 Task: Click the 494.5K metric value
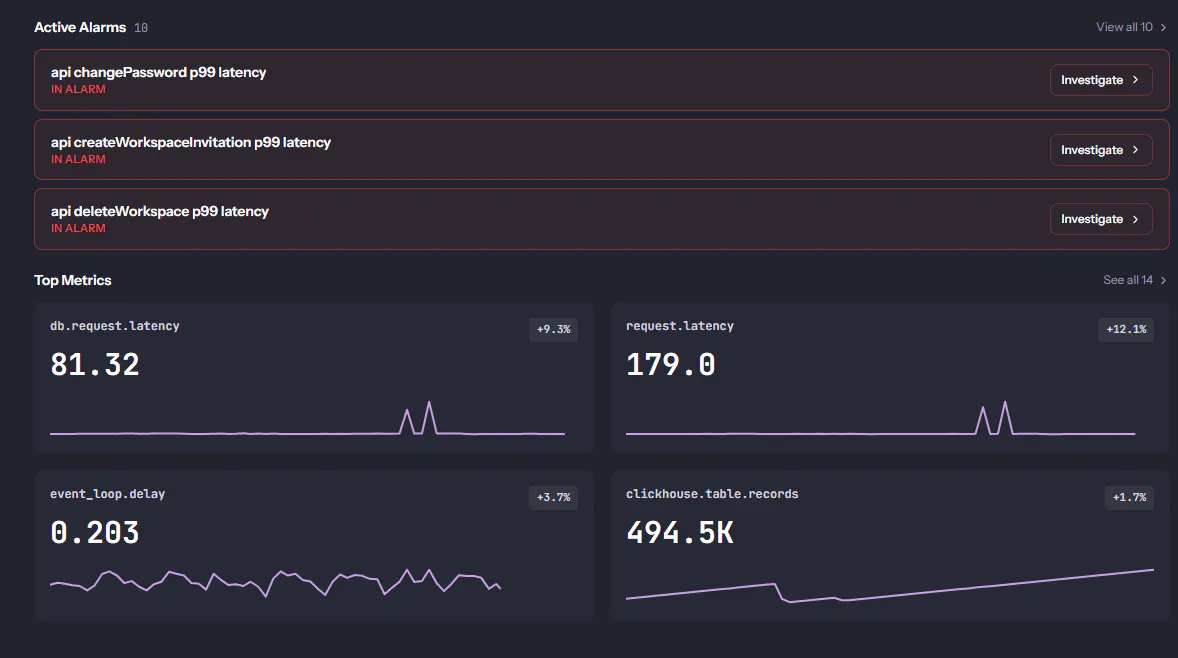pyautogui.click(x=680, y=533)
